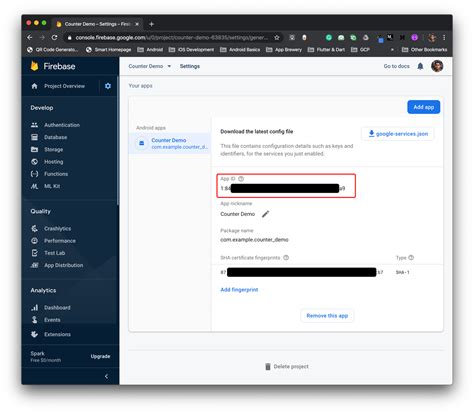Select Counter Demo Android app entry

170,143
